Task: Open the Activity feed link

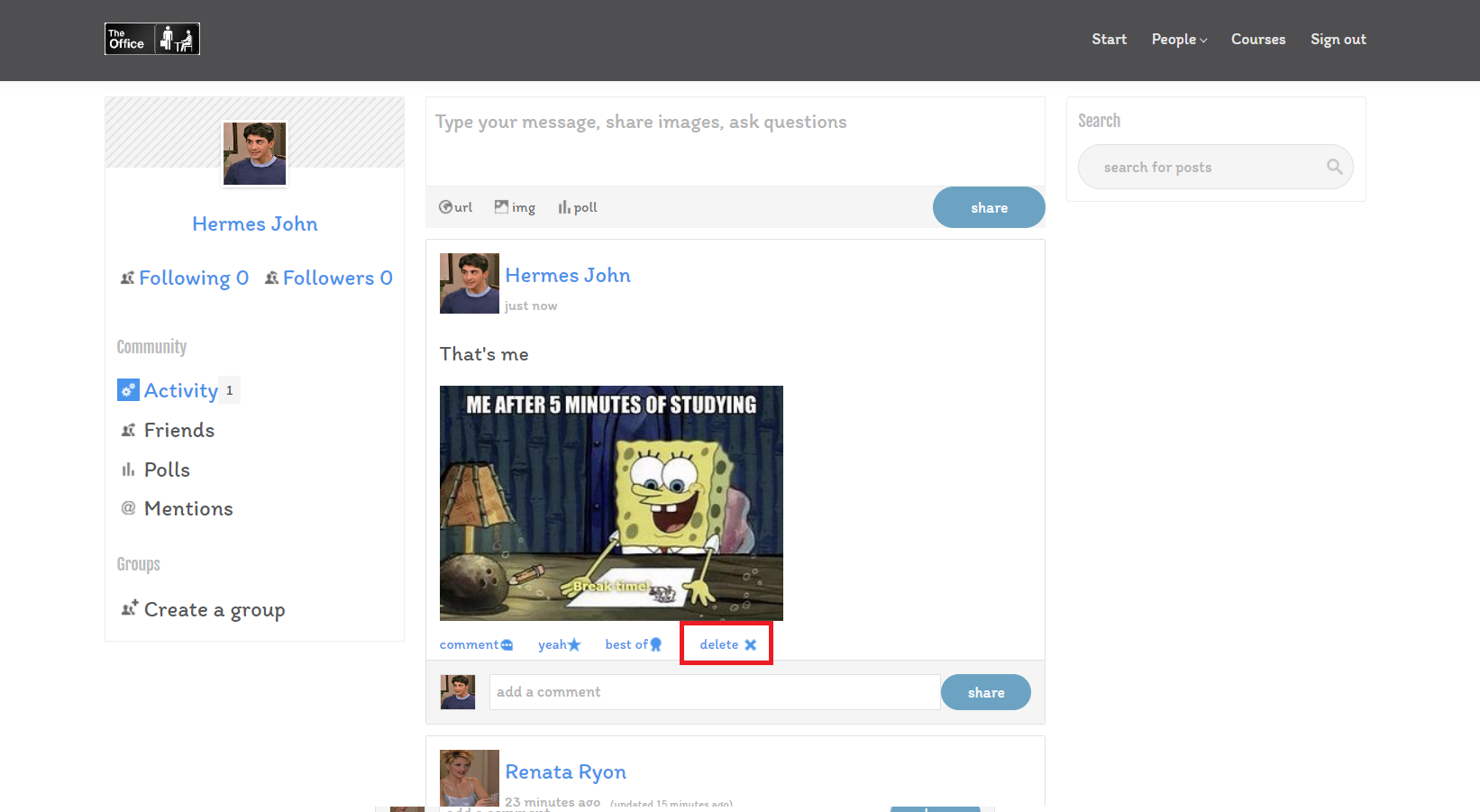Action: pyautogui.click(x=181, y=390)
